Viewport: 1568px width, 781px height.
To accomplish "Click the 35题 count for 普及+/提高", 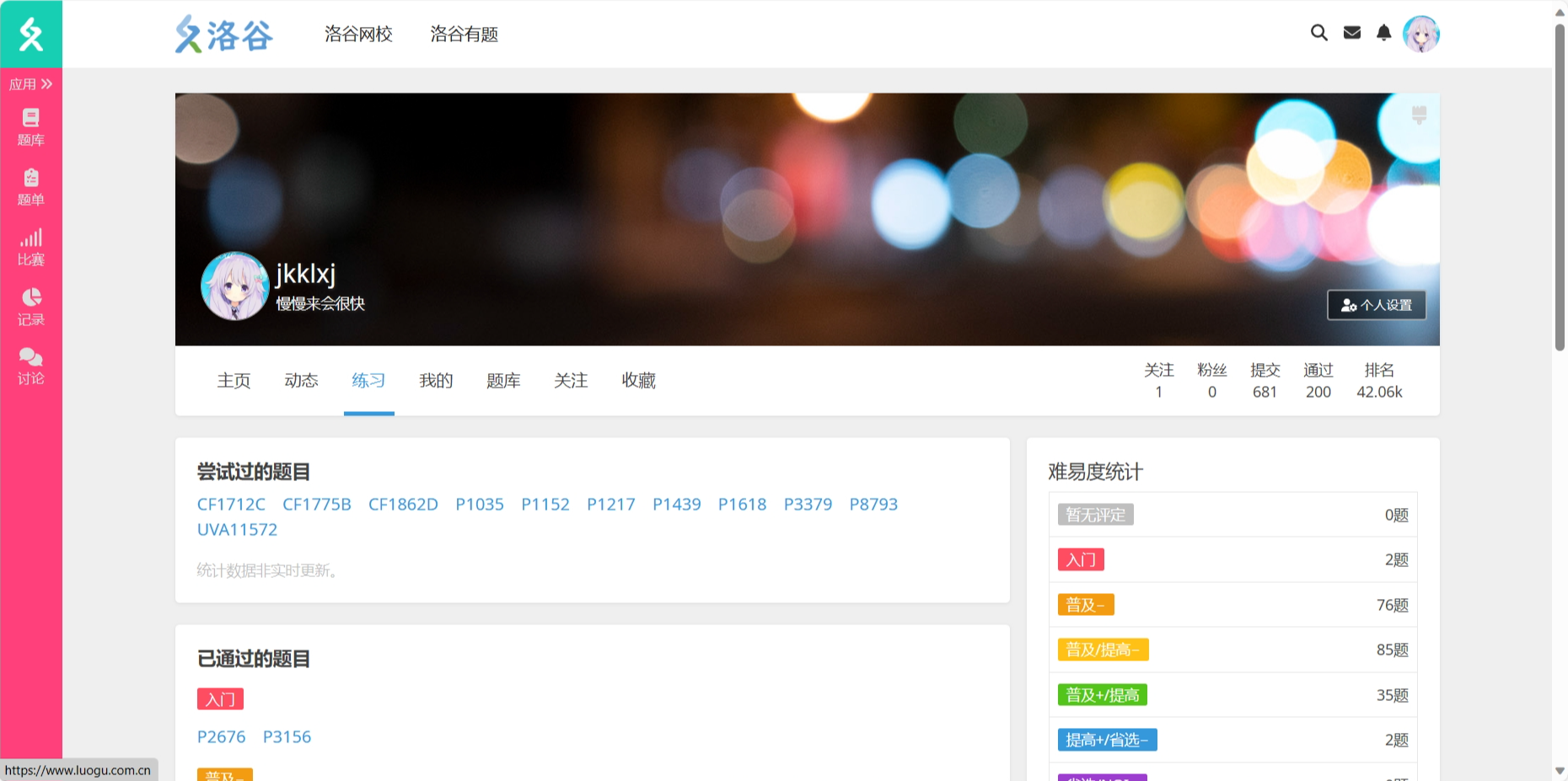I will (x=1393, y=695).
